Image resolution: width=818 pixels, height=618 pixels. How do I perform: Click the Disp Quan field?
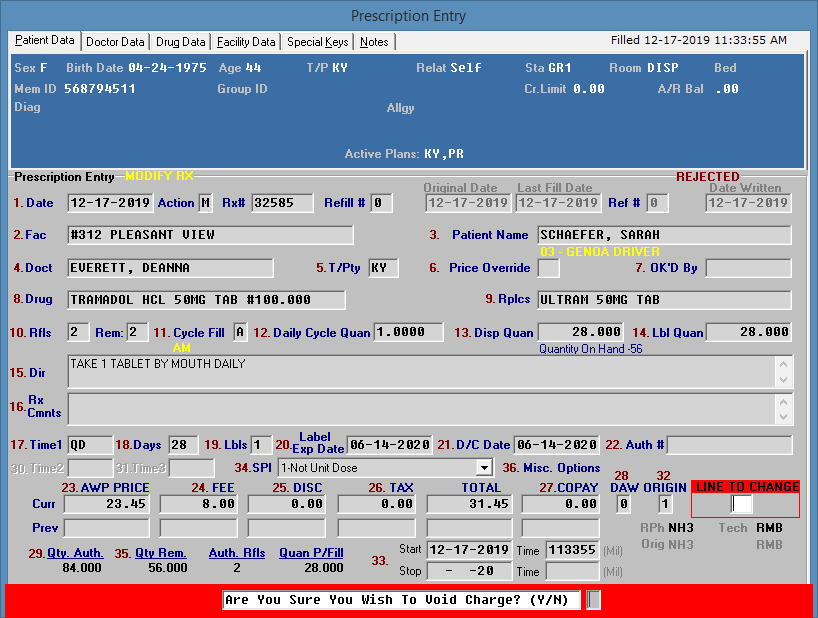(582, 332)
